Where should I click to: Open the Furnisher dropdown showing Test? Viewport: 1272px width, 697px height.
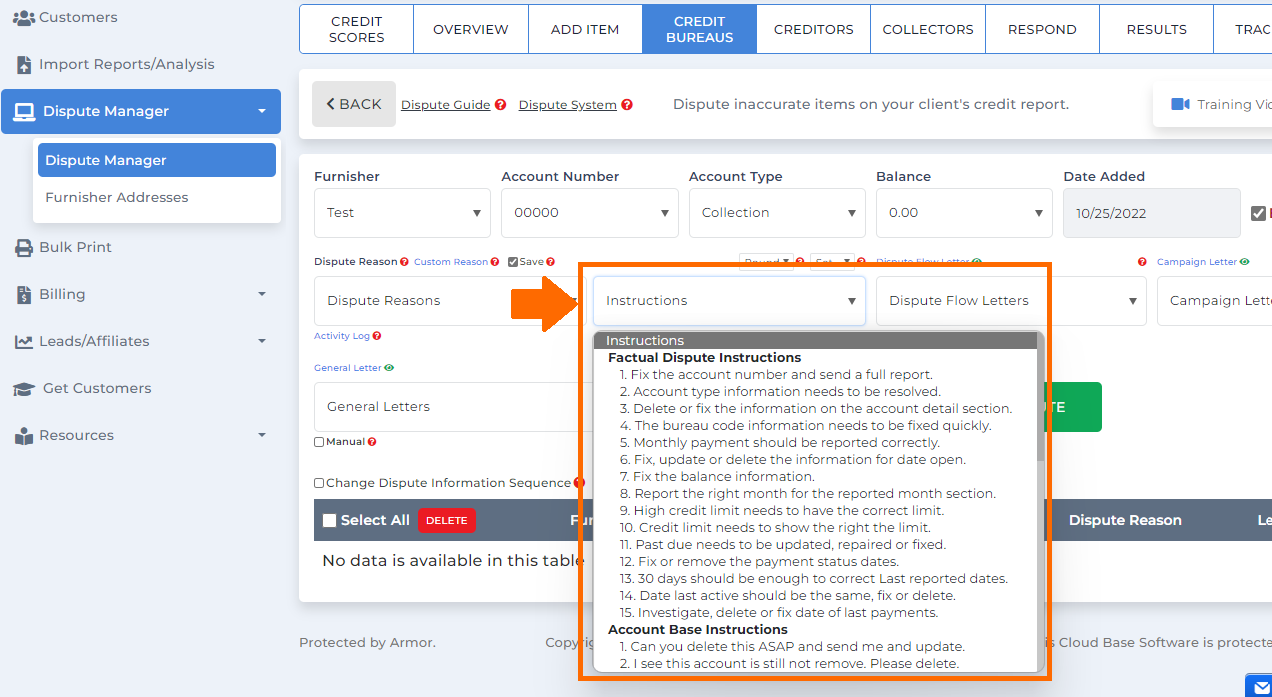pyautogui.click(x=402, y=213)
